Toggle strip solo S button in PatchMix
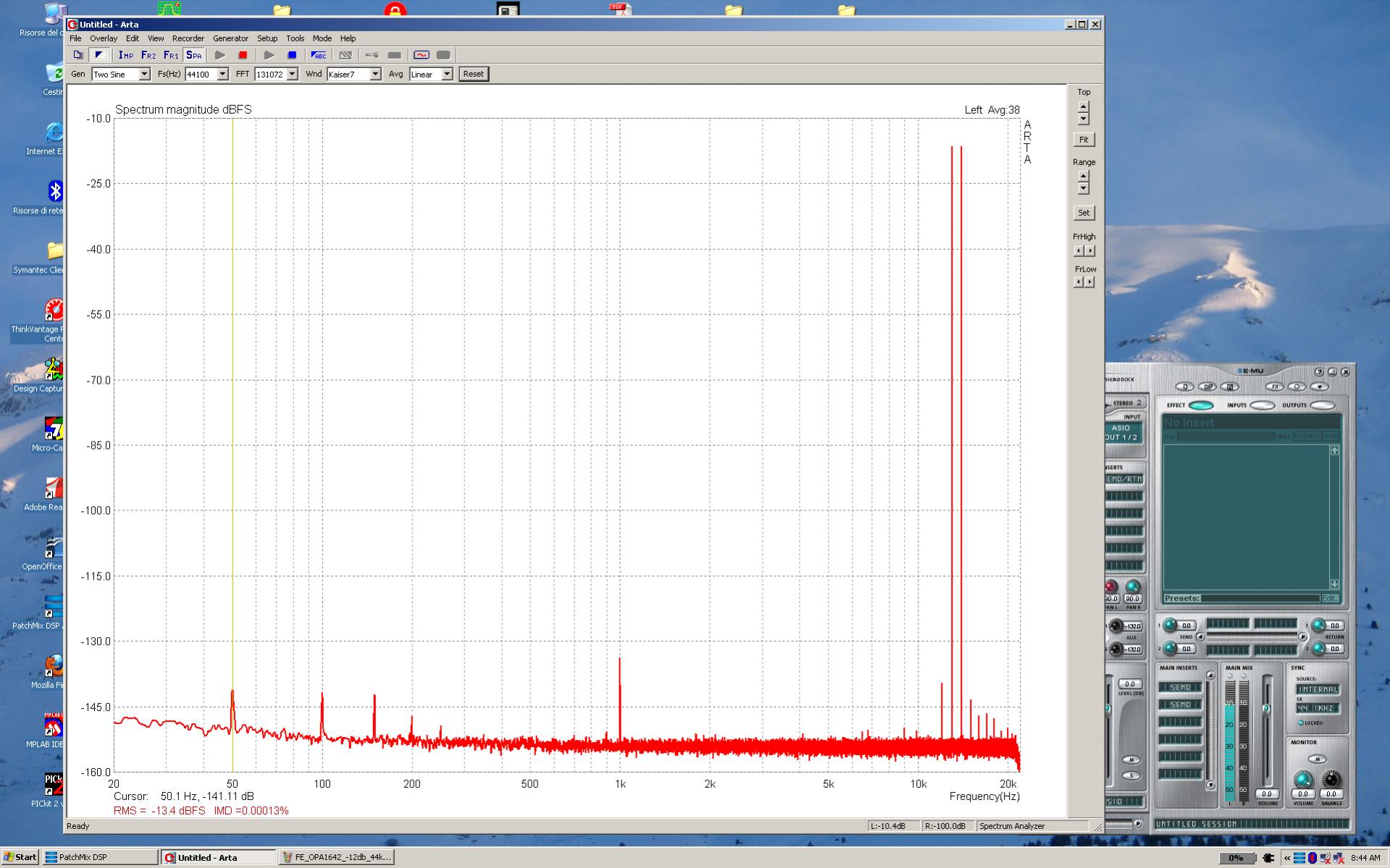Screen dimensions: 1390x868 click(1131, 775)
